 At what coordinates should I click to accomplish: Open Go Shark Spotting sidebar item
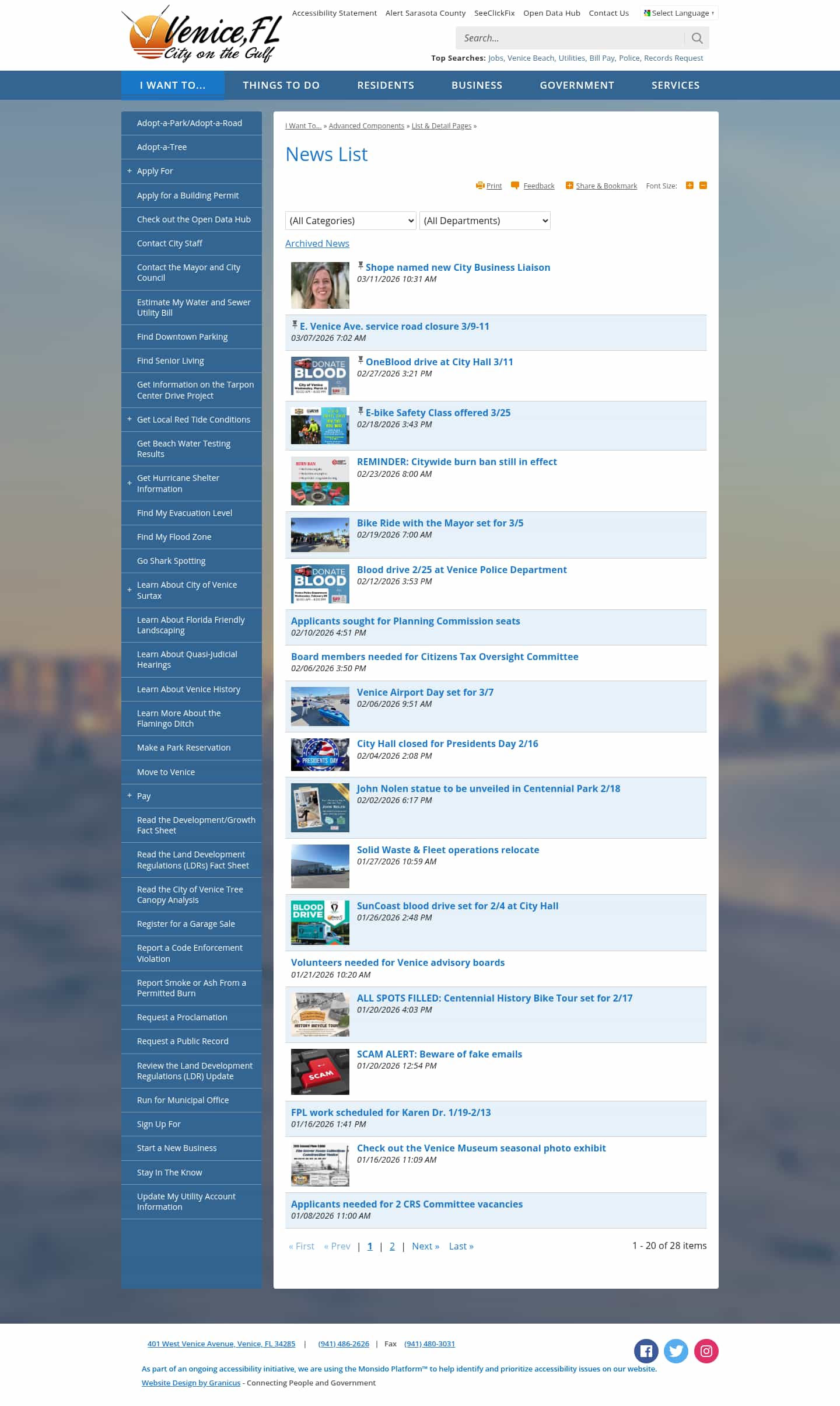click(191, 561)
